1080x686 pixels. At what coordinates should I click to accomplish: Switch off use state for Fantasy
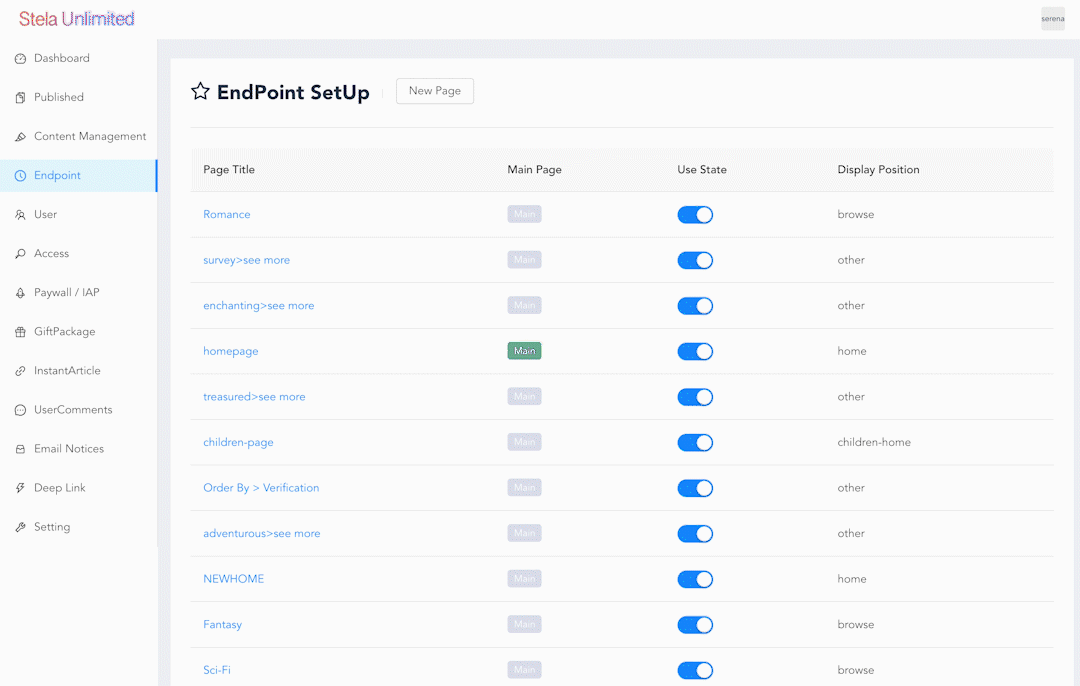[695, 625]
